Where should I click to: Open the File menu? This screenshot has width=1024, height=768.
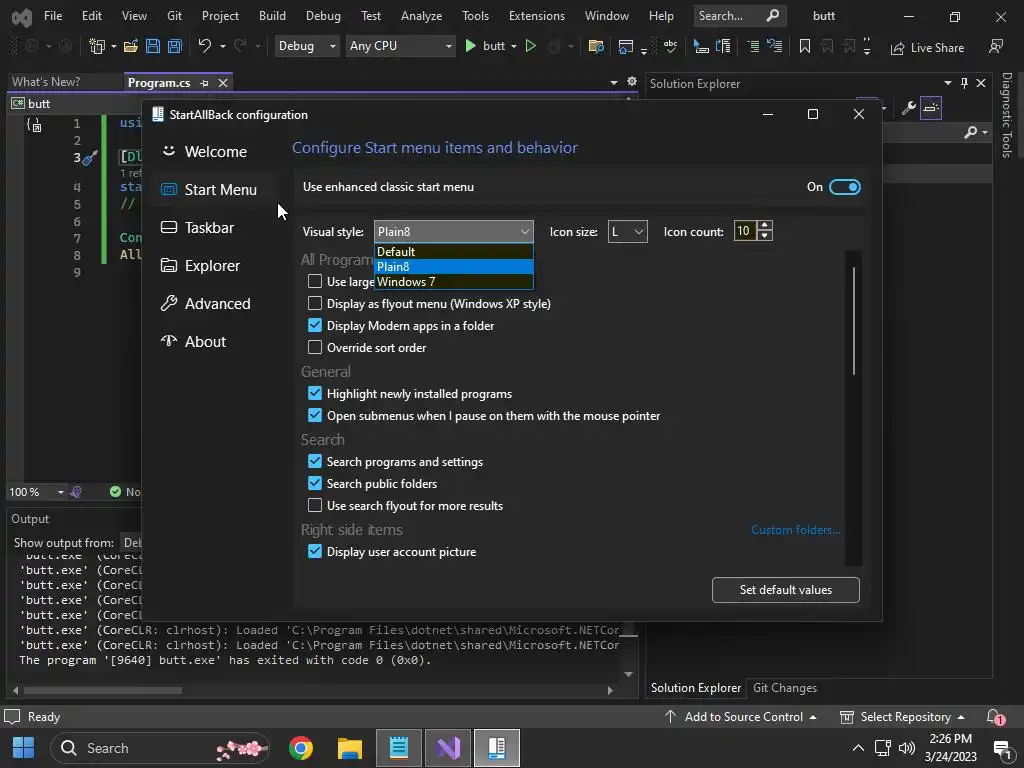click(x=53, y=16)
